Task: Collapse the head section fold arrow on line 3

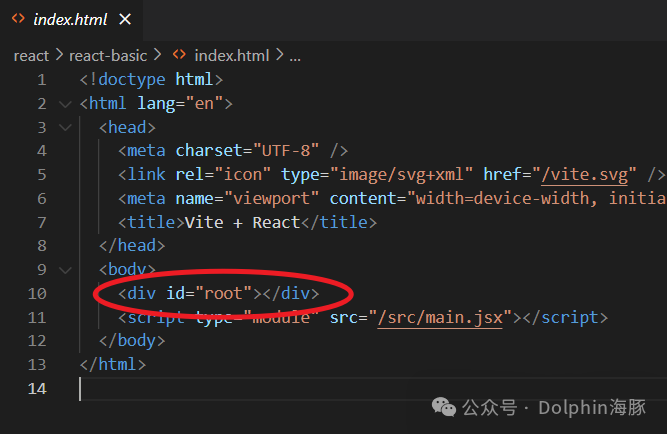Action: pyautogui.click(x=65, y=127)
